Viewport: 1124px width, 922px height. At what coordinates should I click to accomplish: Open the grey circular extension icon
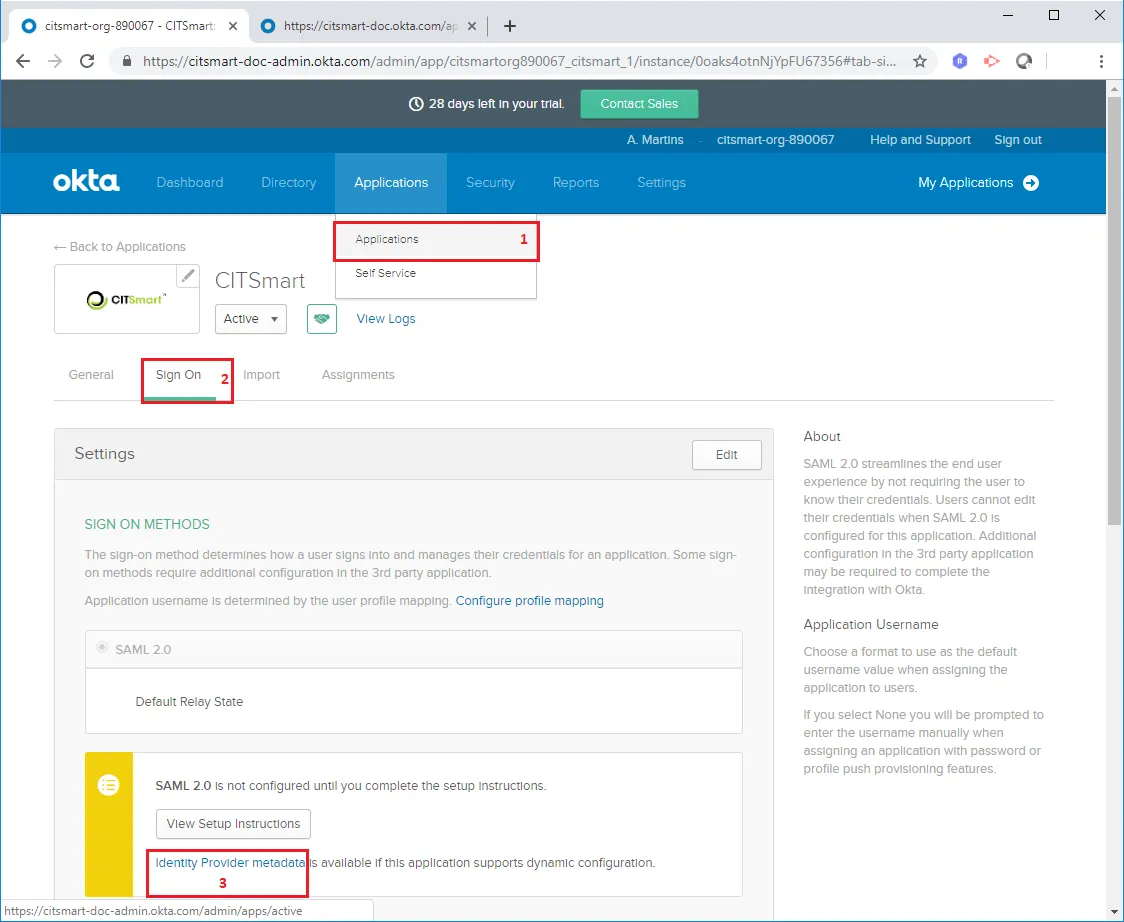coord(1024,61)
